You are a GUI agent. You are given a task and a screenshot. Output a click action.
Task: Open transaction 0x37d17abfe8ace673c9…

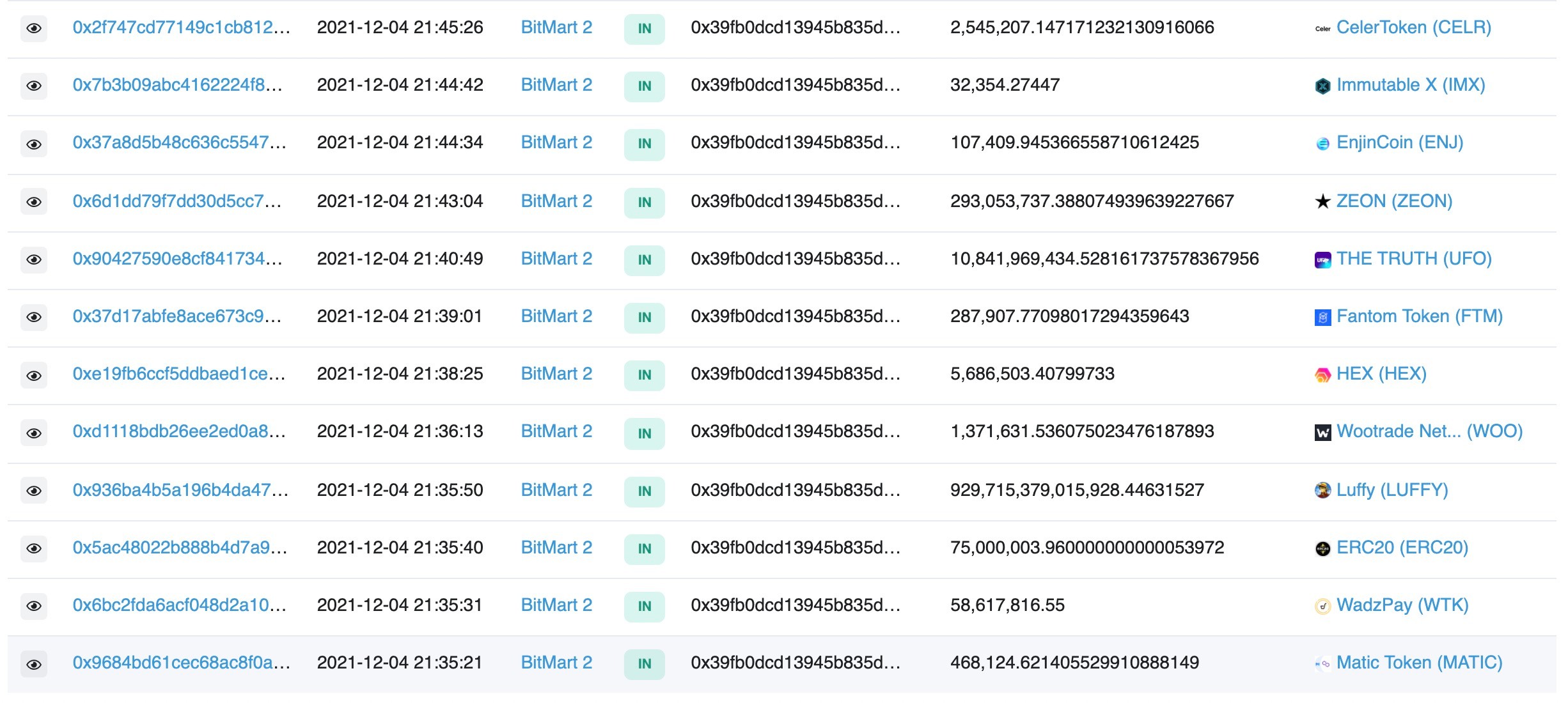pyautogui.click(x=177, y=316)
